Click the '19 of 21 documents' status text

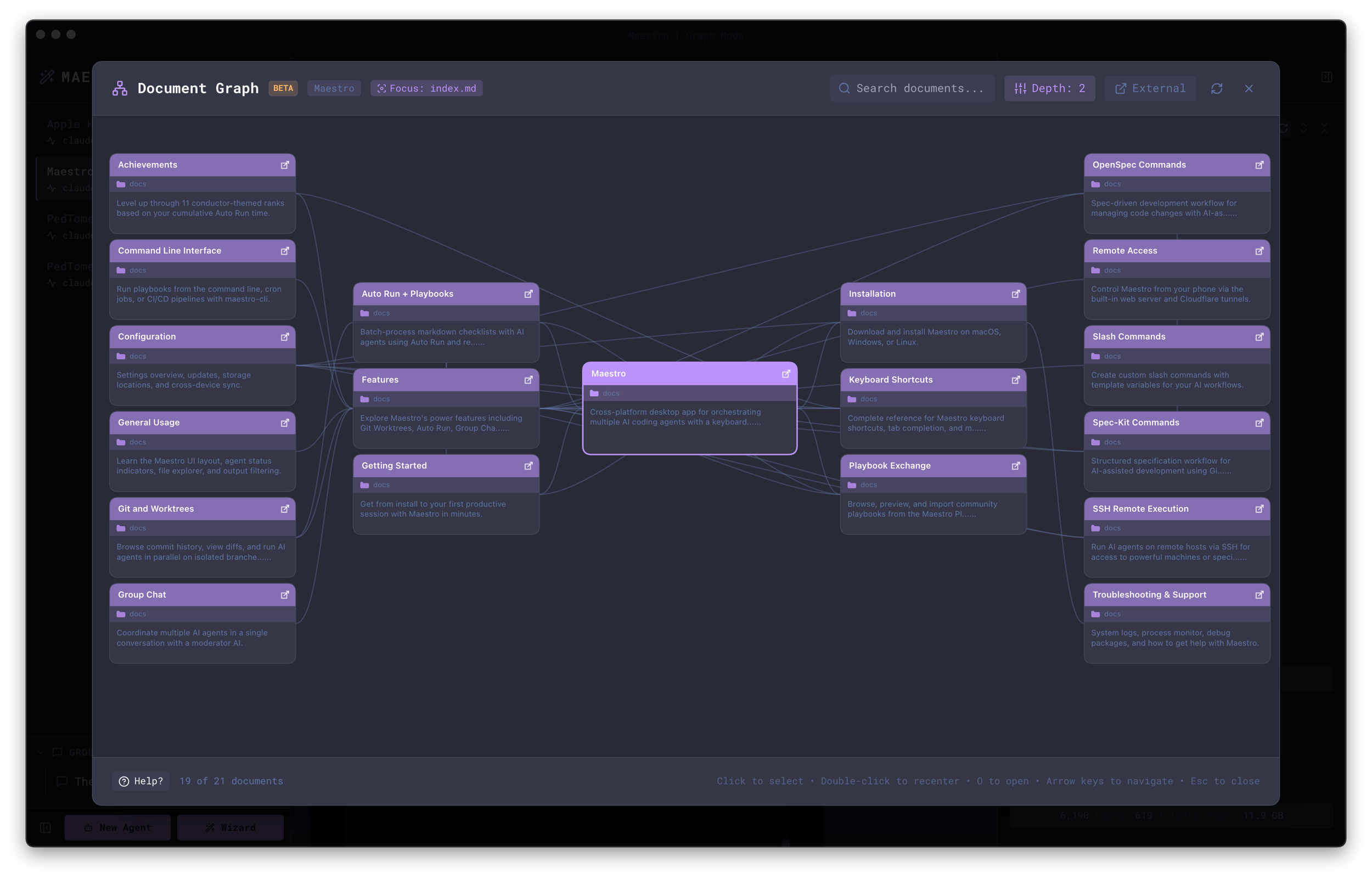coord(231,781)
